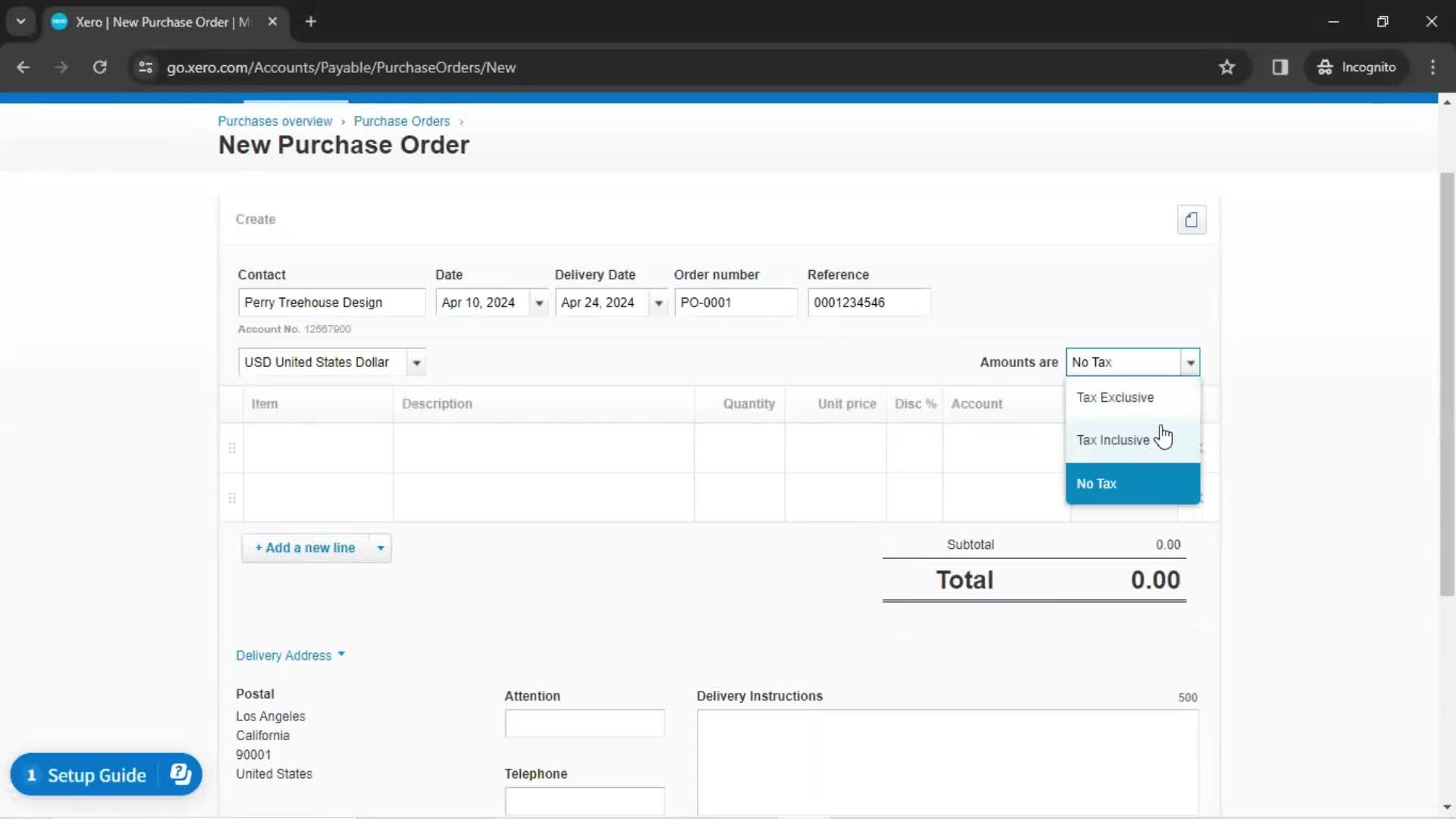The height and width of the screenshot is (819, 1456).
Task: Click the second row drag handle
Action: point(232,498)
